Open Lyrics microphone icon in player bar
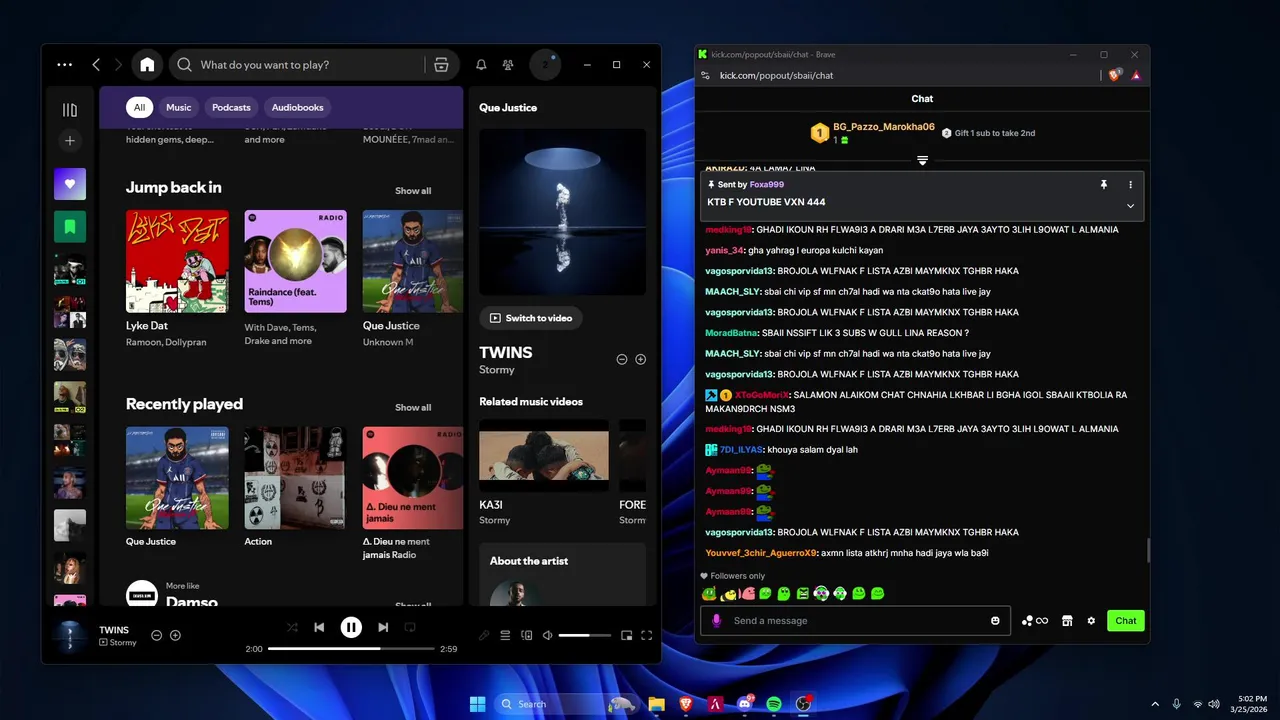 [x=484, y=635]
